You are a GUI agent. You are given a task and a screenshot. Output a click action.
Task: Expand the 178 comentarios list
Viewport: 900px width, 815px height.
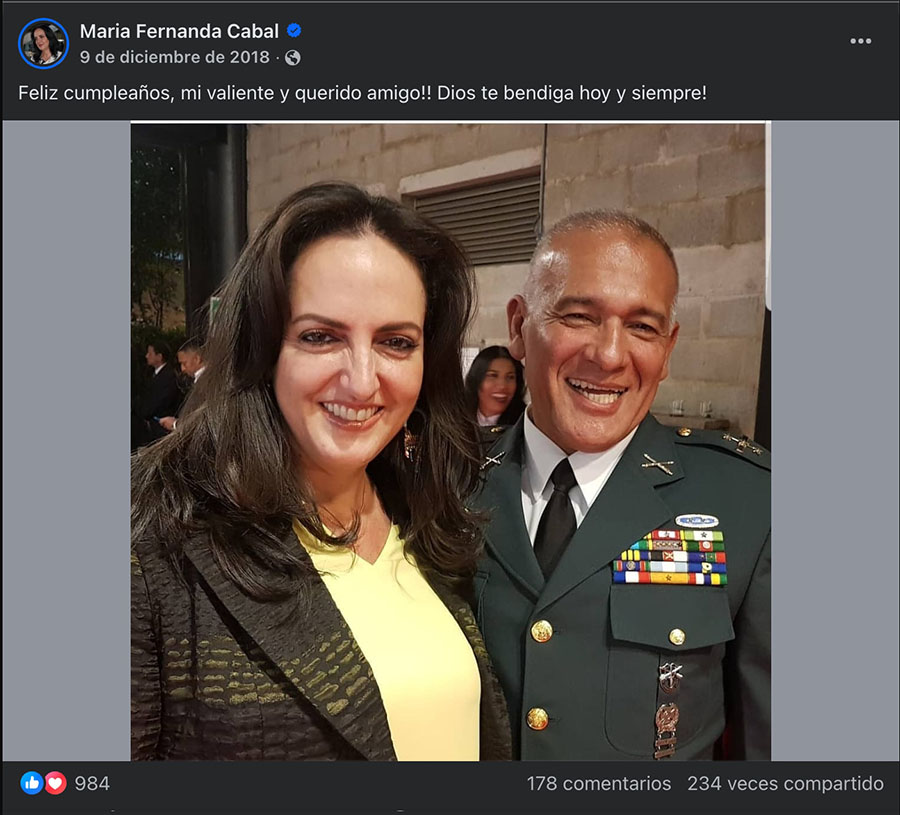tap(599, 783)
